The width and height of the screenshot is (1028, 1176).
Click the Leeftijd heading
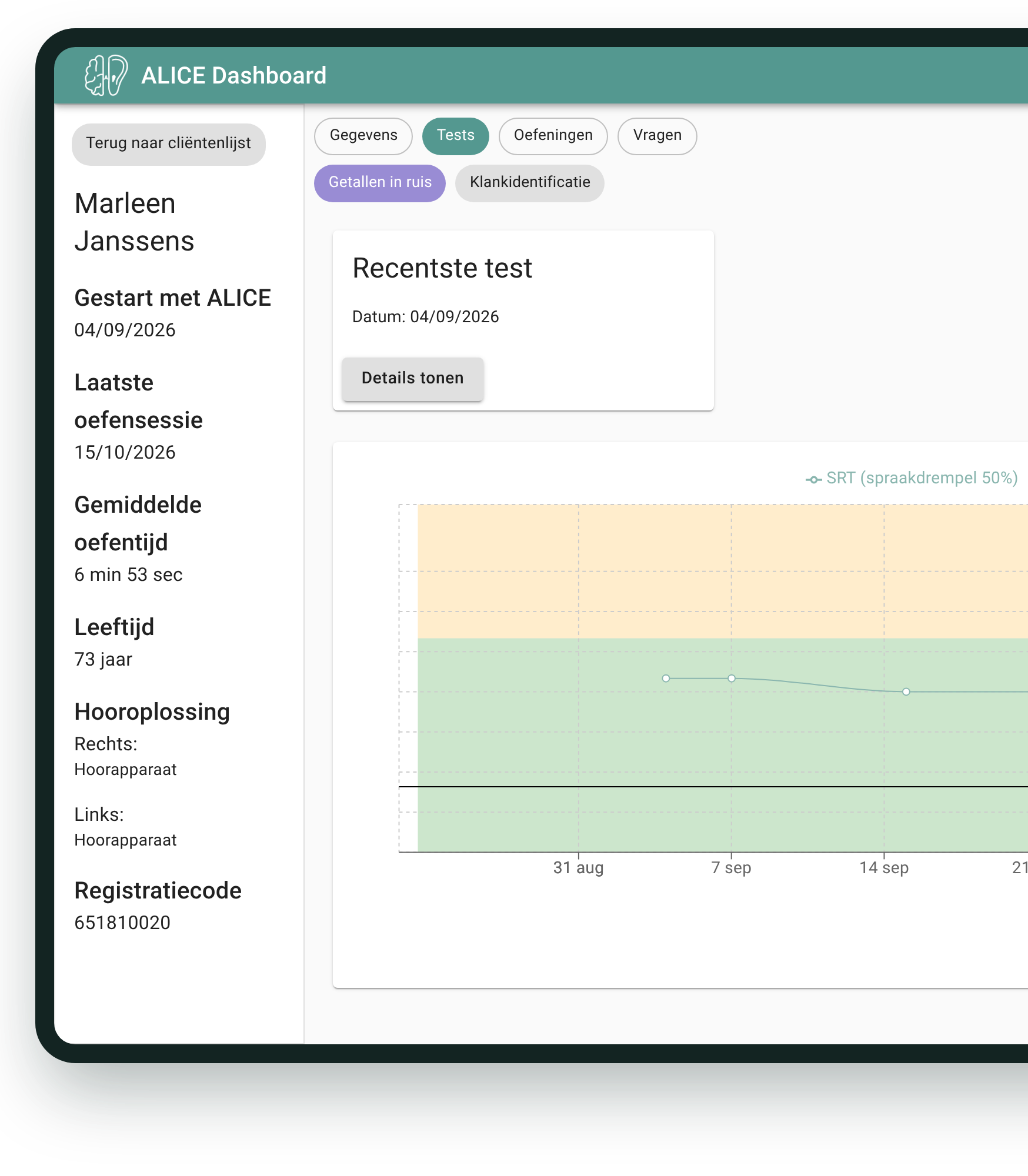114,628
